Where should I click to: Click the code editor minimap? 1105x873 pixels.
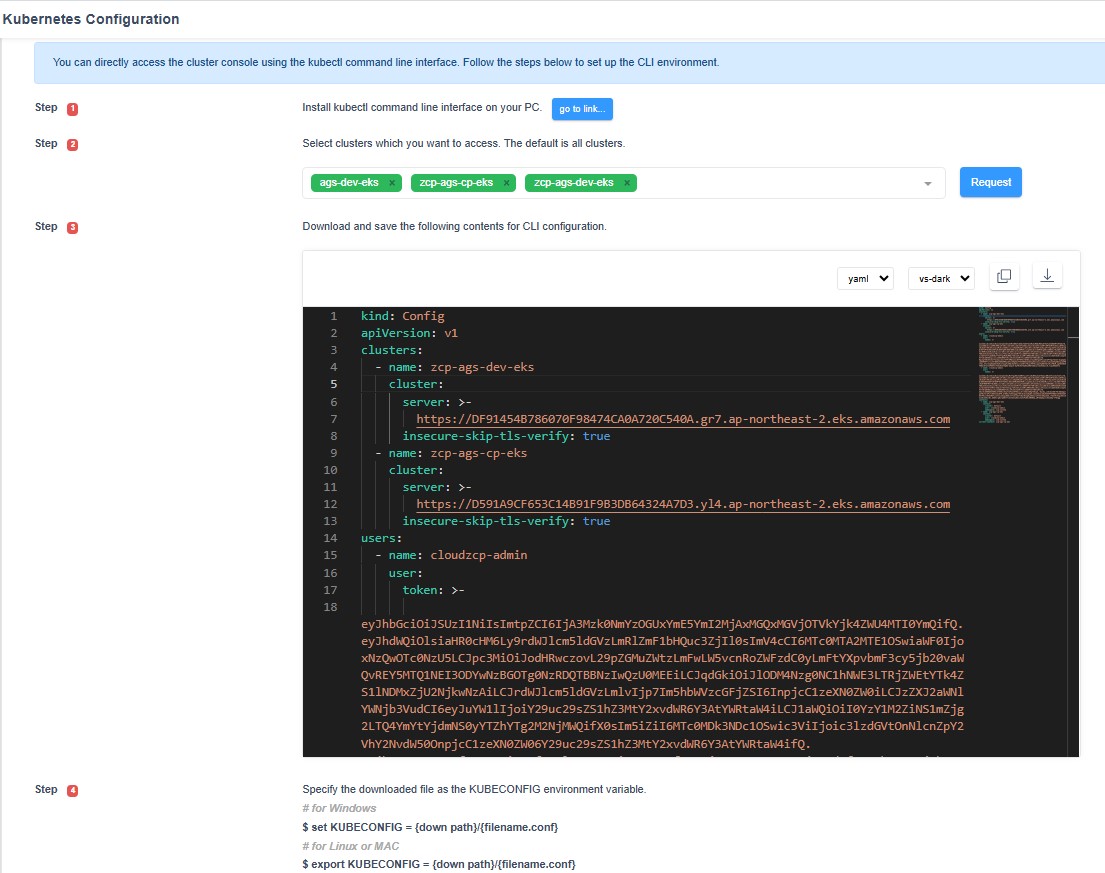[1022, 365]
